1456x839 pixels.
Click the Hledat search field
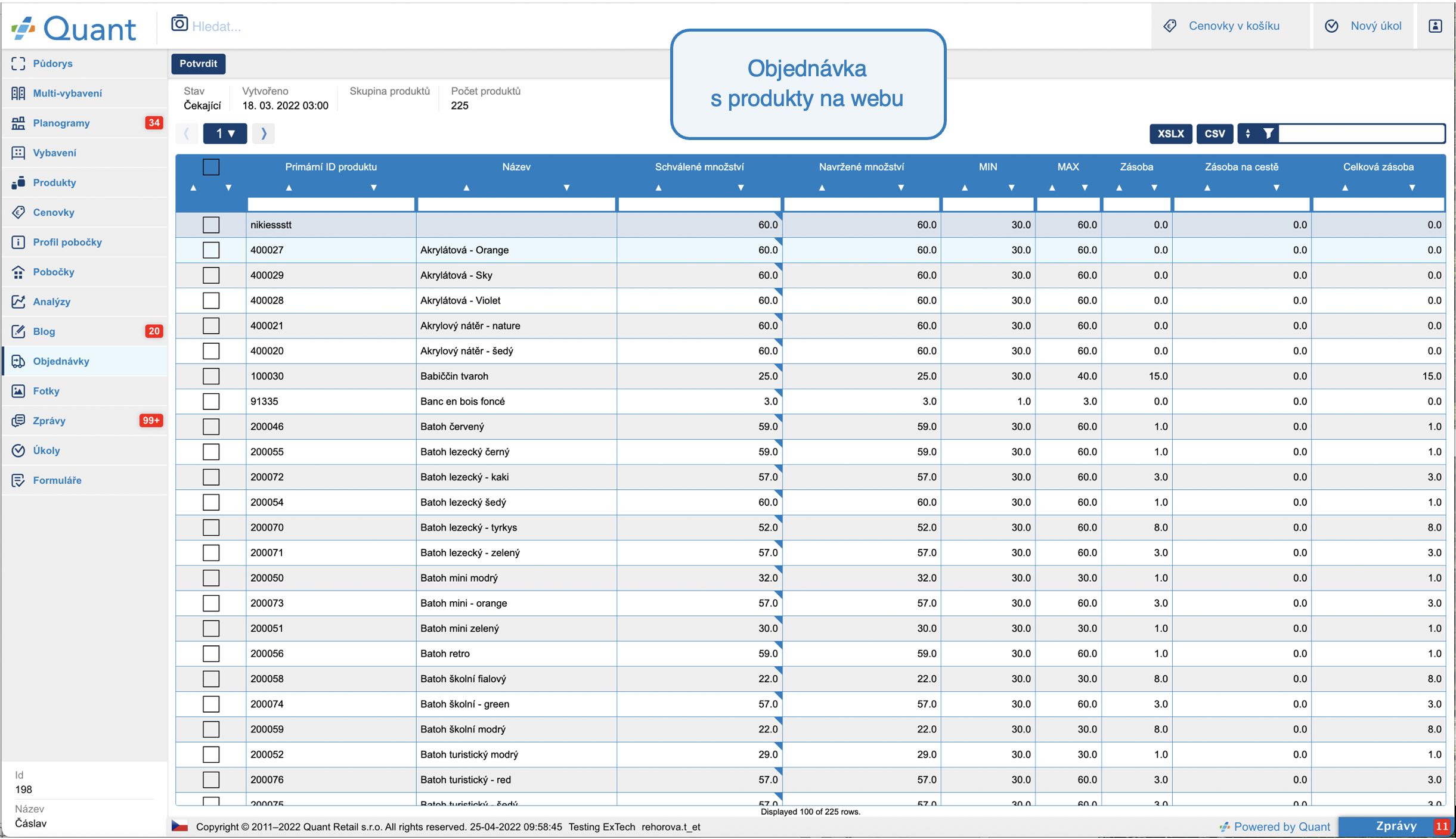(x=216, y=26)
